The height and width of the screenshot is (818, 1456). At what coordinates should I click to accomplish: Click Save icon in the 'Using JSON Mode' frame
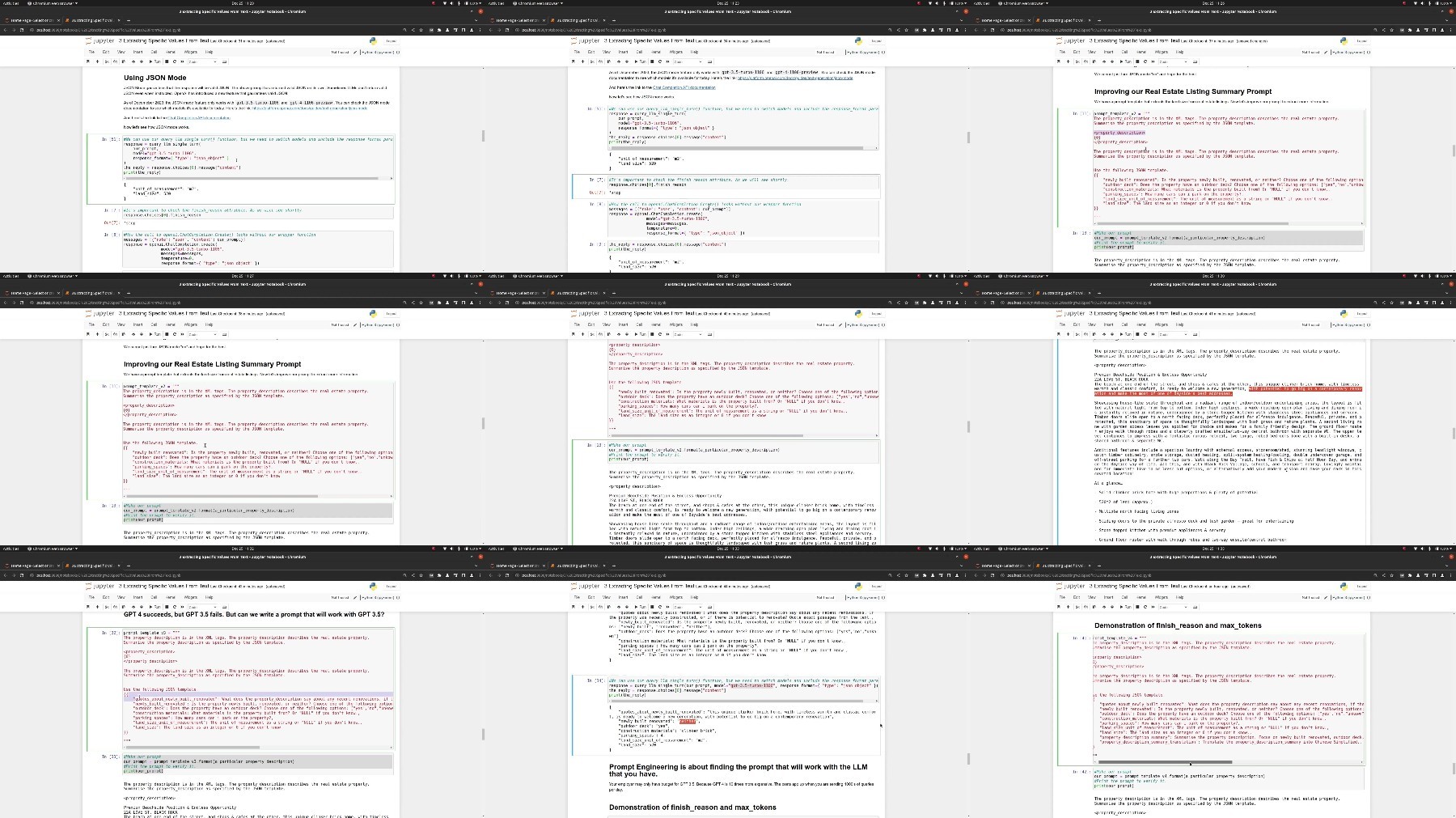coord(88,61)
